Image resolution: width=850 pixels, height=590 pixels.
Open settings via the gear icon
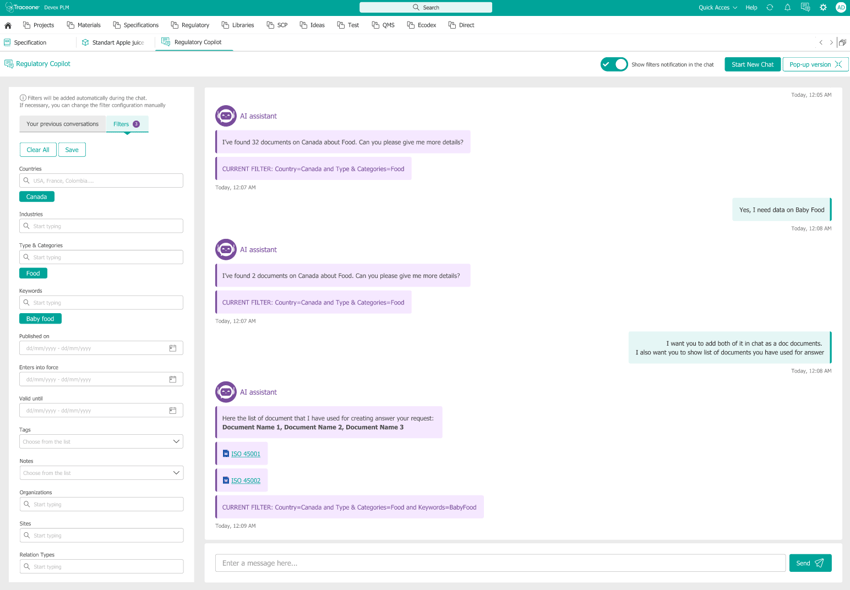click(x=823, y=7)
